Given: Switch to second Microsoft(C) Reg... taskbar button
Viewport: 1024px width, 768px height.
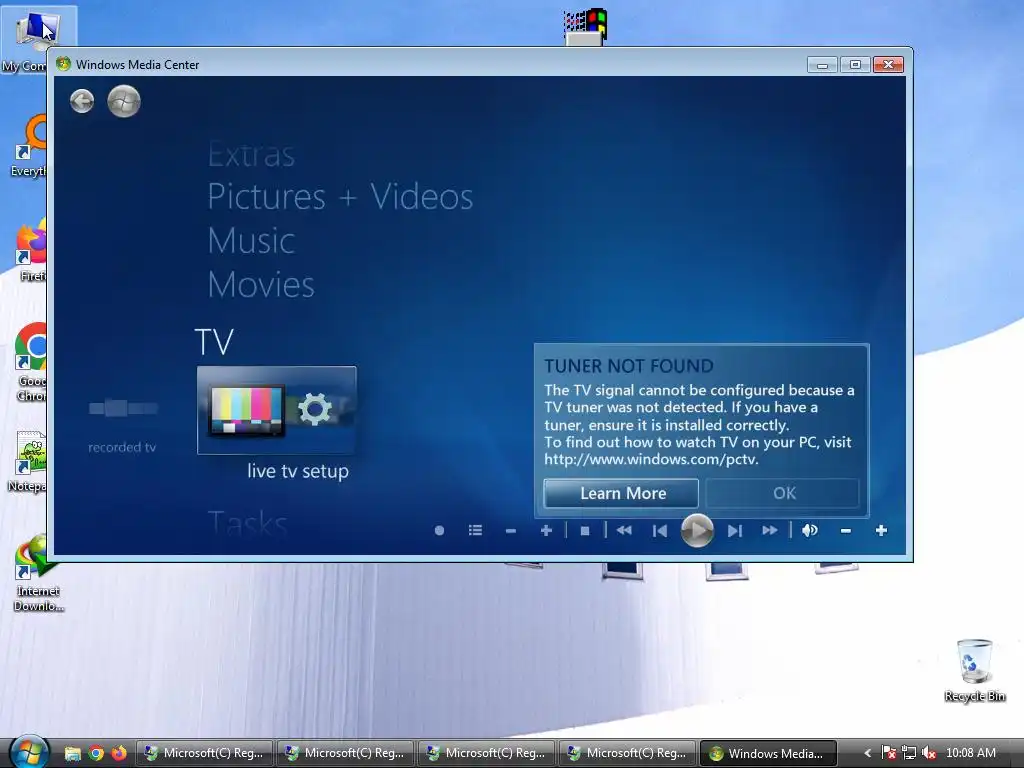Looking at the screenshot, I should [x=344, y=753].
